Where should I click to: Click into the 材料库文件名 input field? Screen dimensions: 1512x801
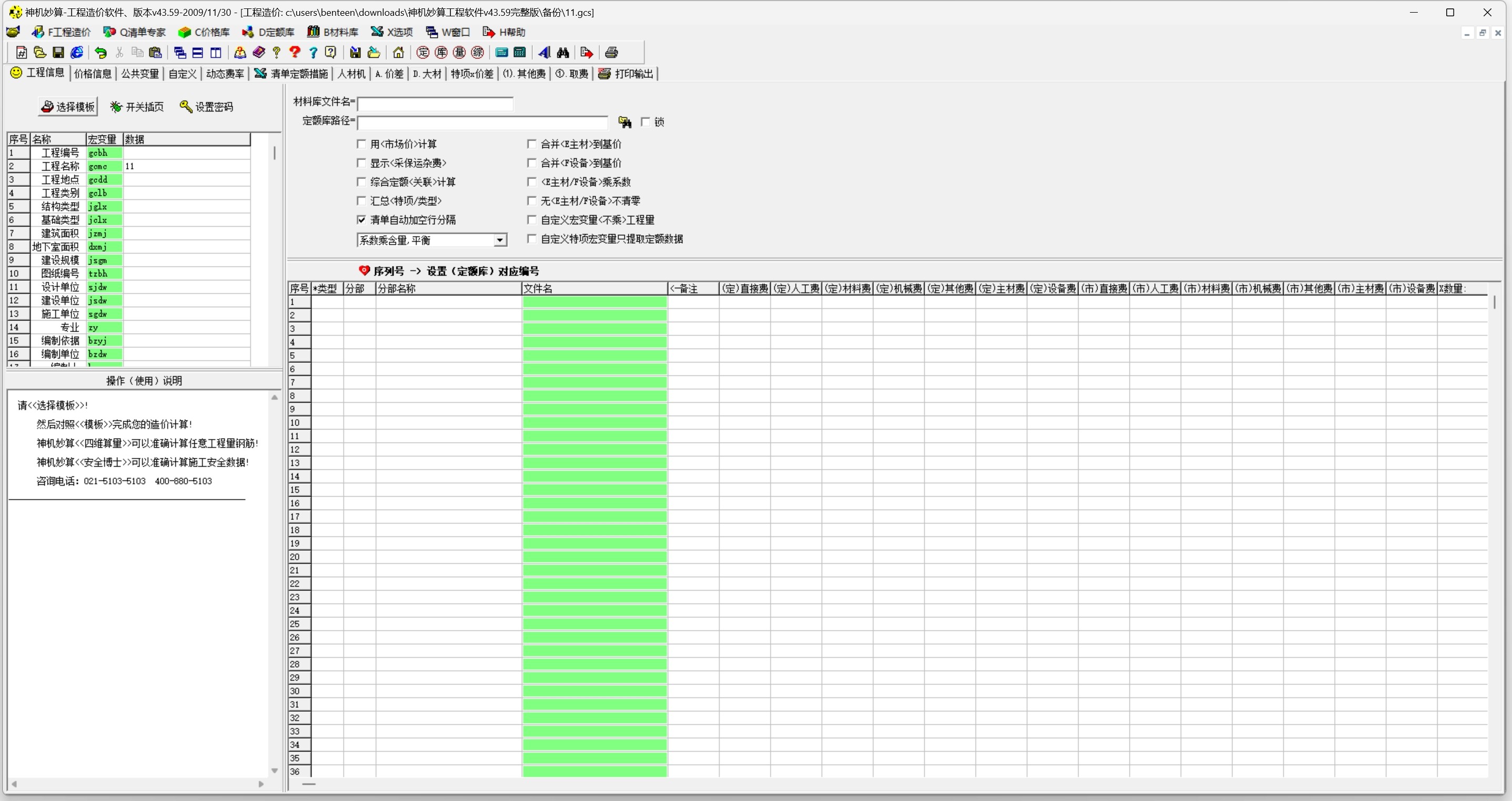[436, 104]
